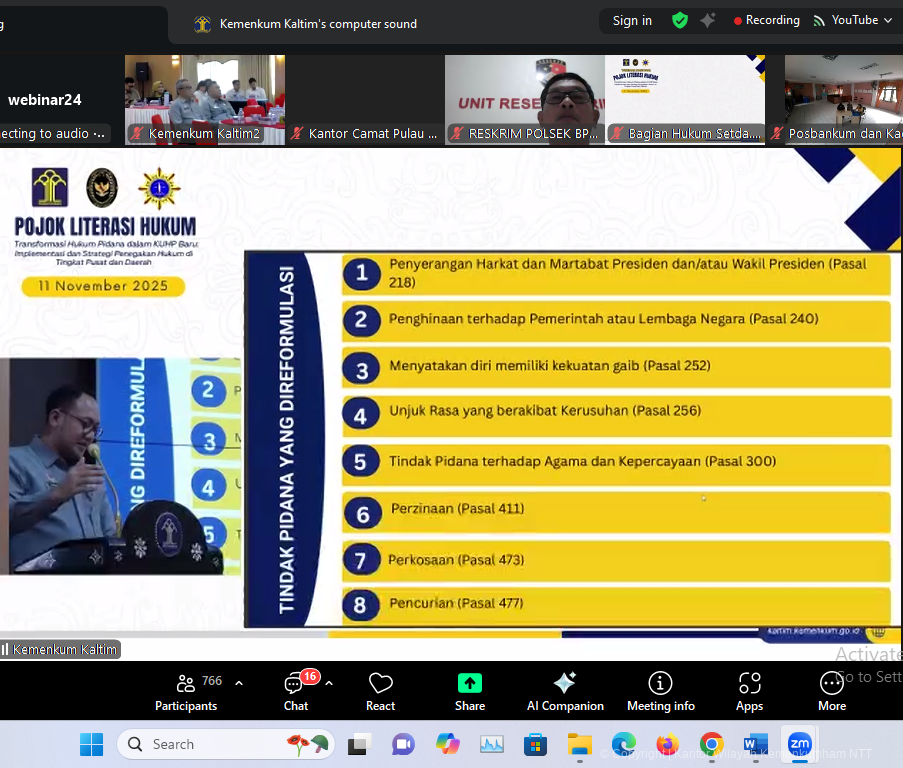The width and height of the screenshot is (903, 768).
Task: Click the Recording indicator
Action: (766, 20)
